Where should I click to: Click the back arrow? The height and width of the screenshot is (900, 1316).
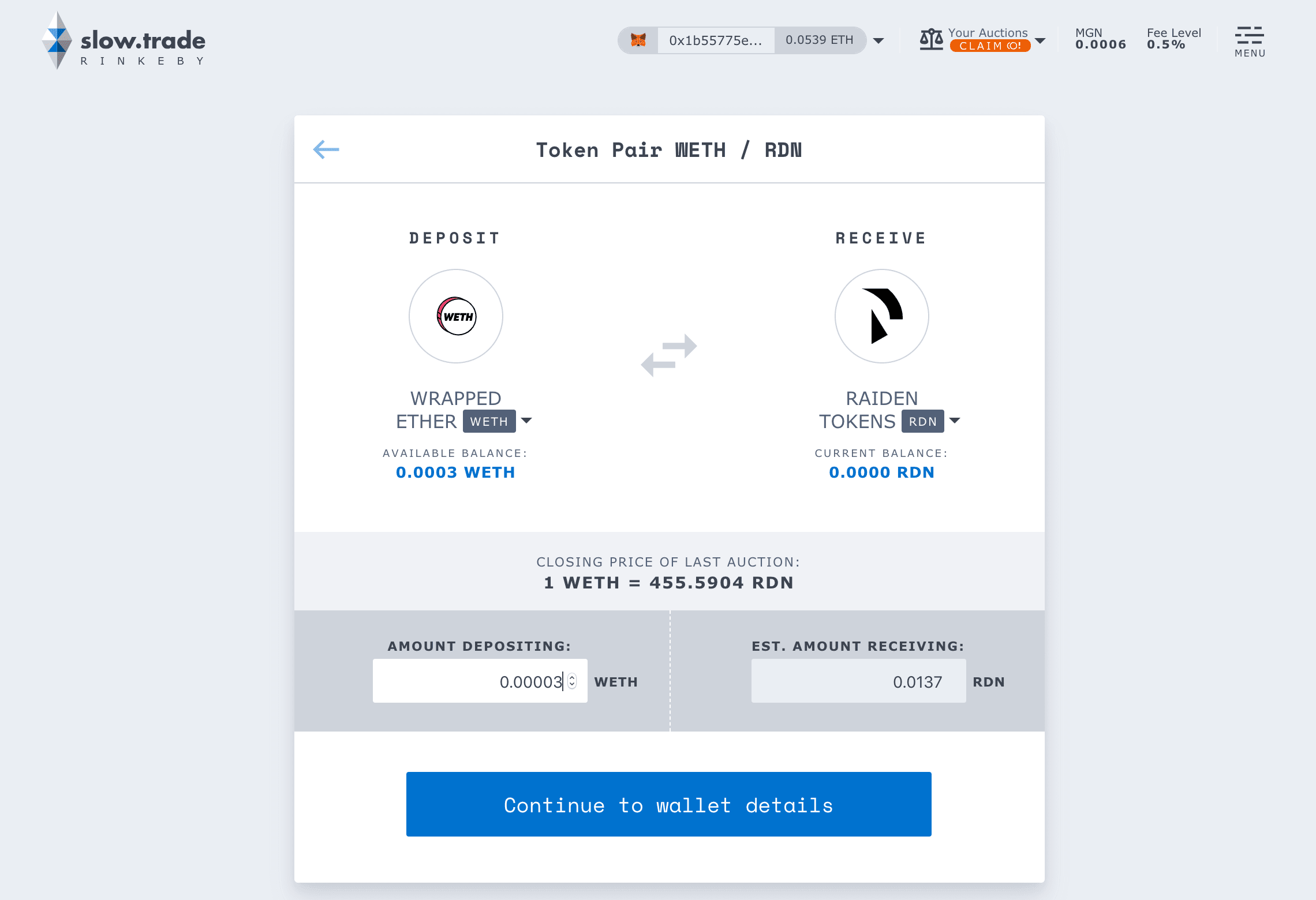326,149
